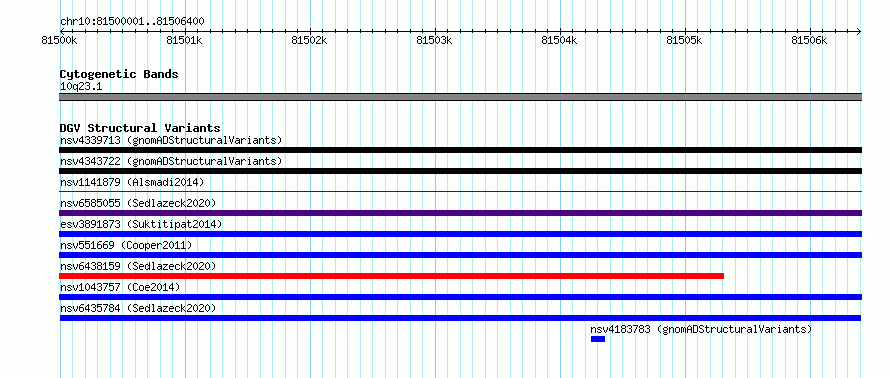Select the blue bar for nsv6435784
The height and width of the screenshot is (378, 890).
(460, 318)
